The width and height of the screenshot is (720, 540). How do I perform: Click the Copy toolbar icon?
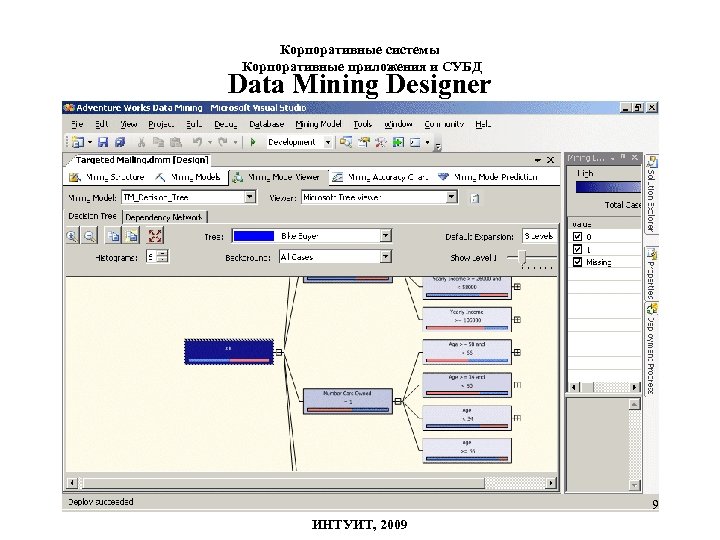[158, 142]
